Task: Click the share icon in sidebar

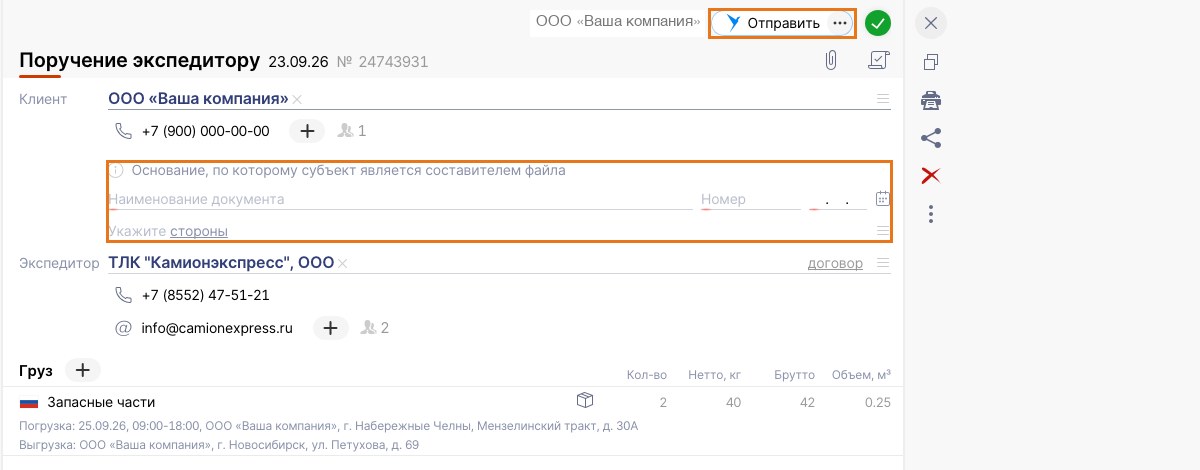Action: (931, 138)
